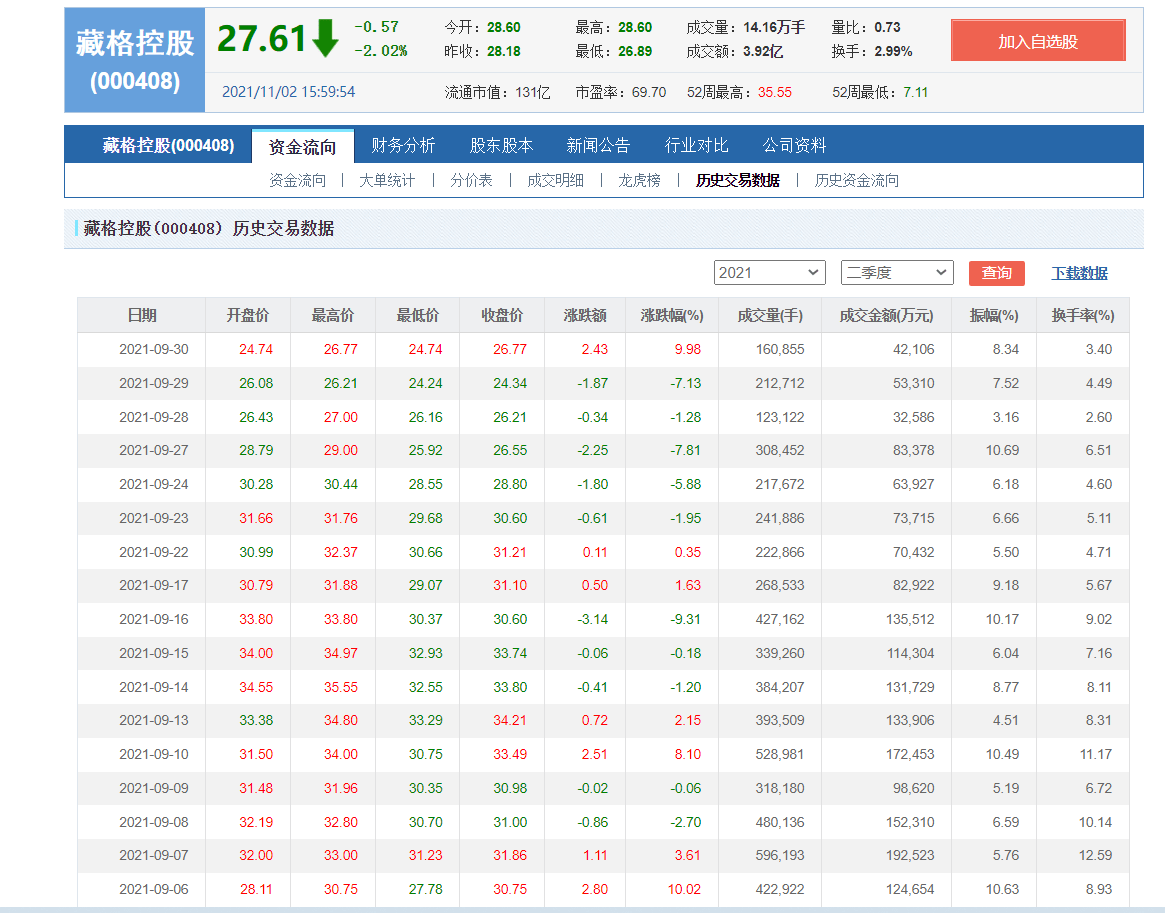Screen dimensions: 1165x913
Task: Open the quarter dropdown showing 二季度
Action: [x=897, y=273]
